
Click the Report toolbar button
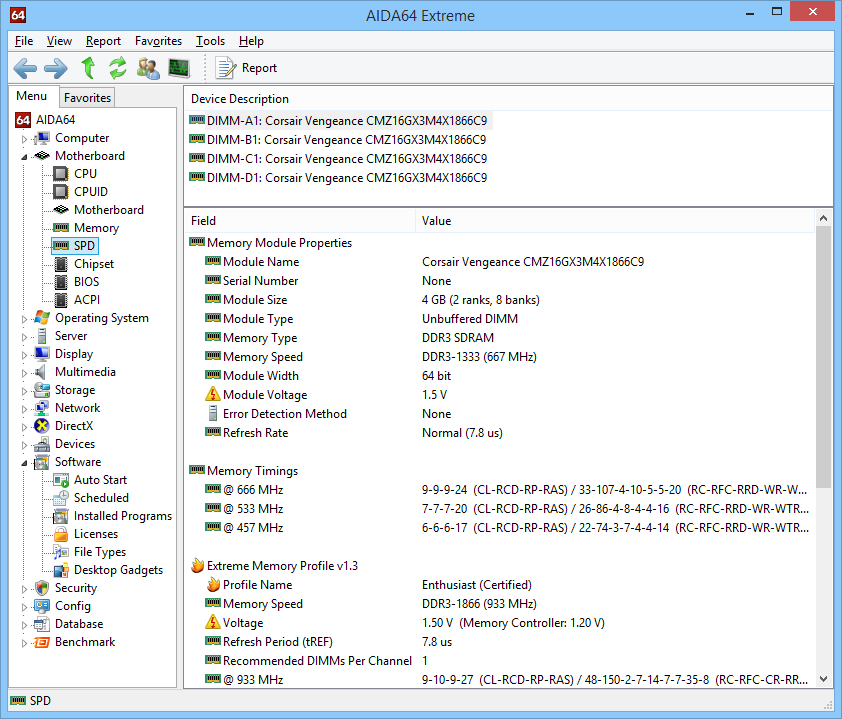point(247,68)
